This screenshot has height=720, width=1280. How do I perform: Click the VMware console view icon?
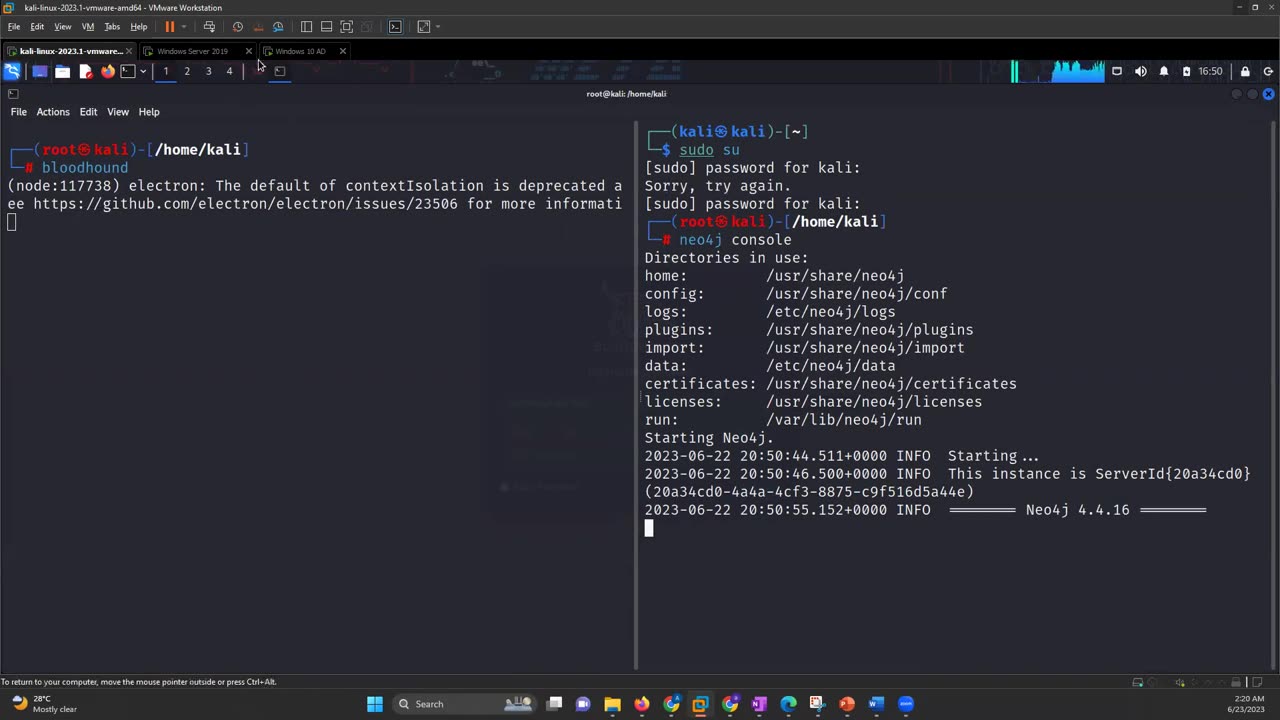pos(395,27)
